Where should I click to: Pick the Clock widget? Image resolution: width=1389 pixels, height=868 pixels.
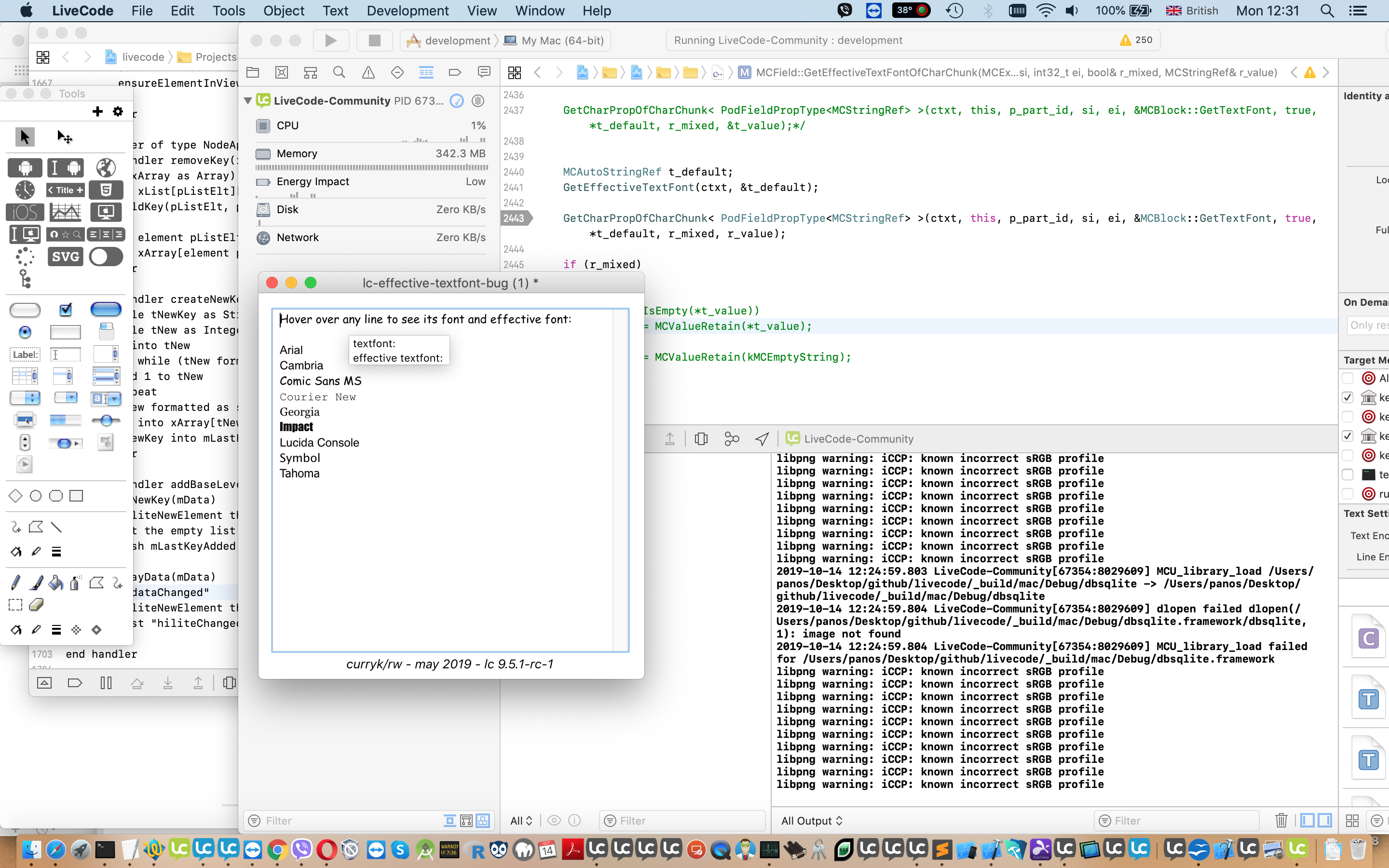point(25,190)
